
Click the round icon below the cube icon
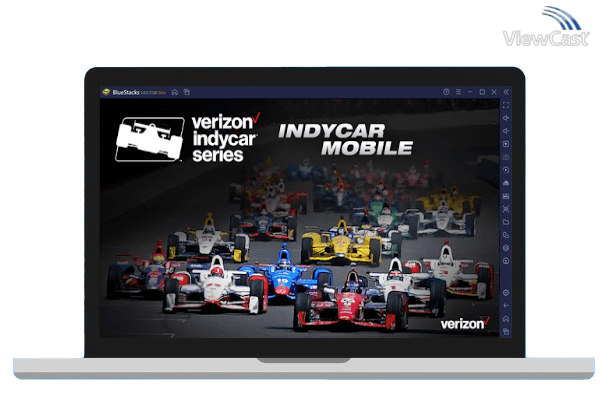click(506, 261)
